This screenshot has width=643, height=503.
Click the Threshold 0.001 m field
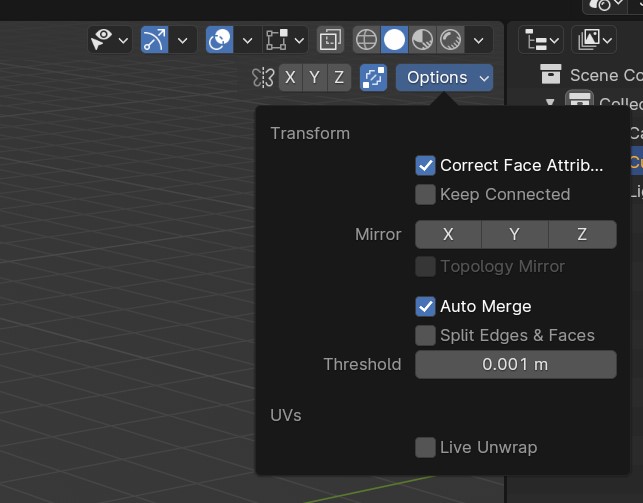(515, 364)
